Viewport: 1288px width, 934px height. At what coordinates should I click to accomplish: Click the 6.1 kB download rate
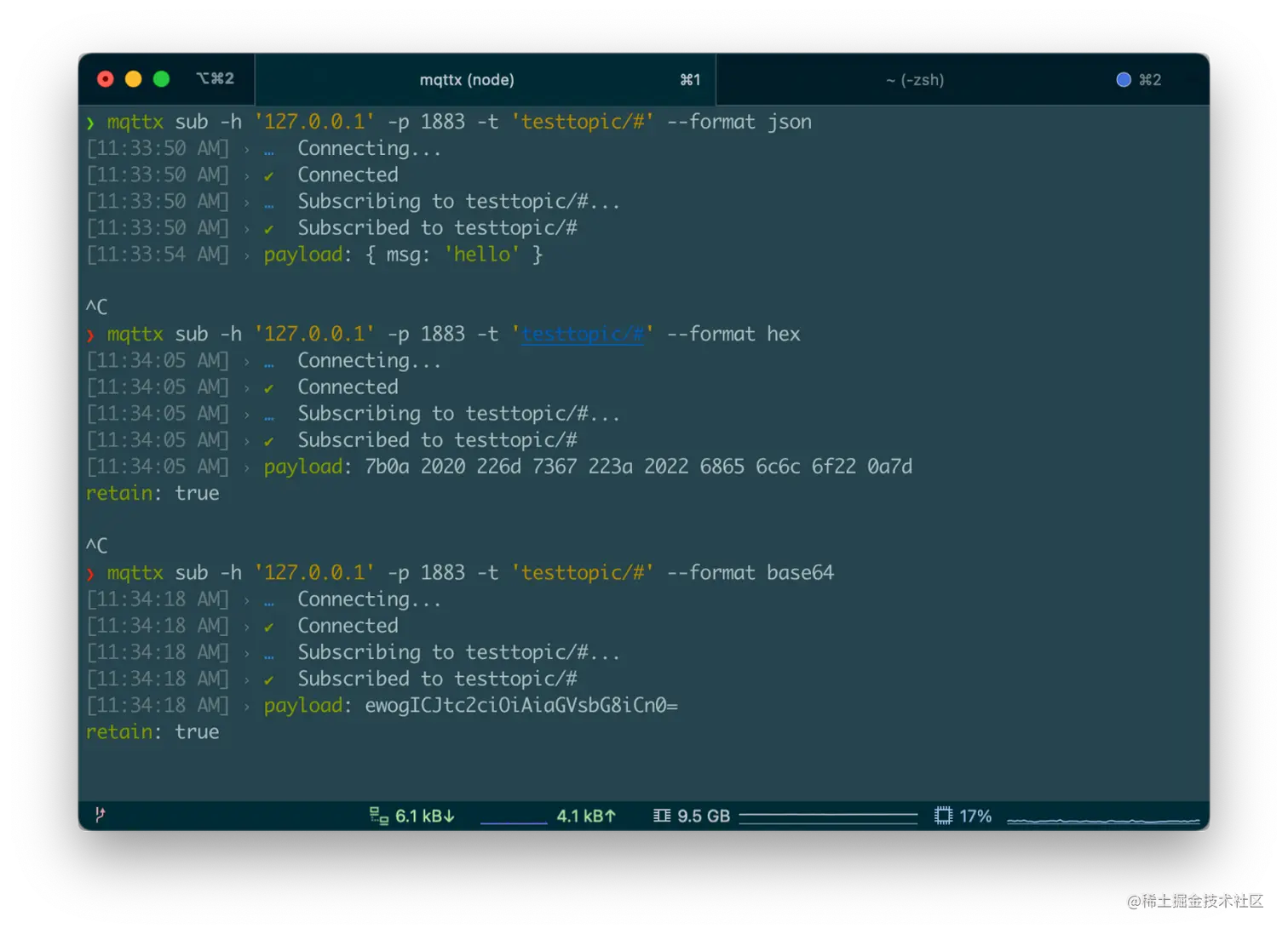coord(424,816)
